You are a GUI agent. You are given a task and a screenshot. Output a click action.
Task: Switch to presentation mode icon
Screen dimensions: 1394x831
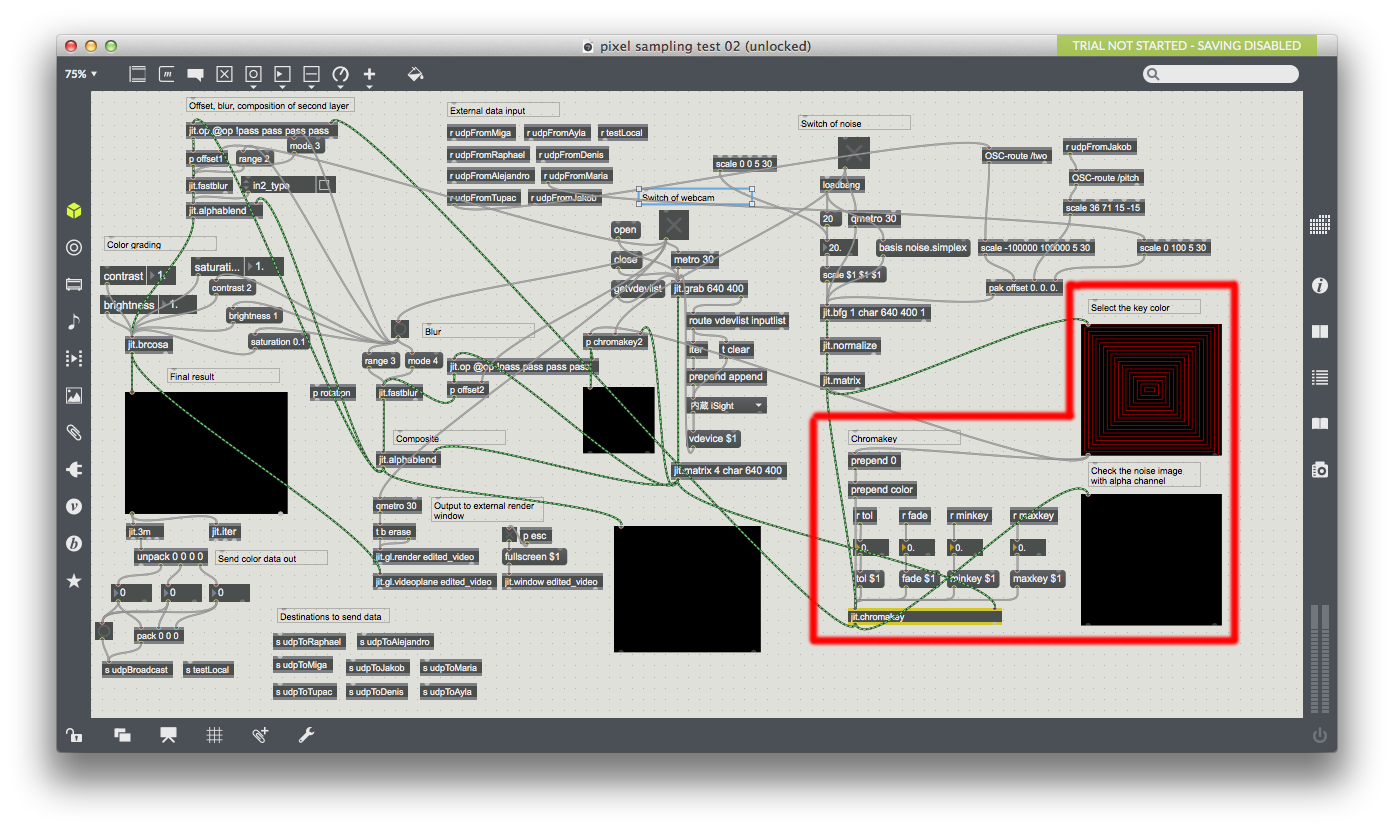(168, 736)
